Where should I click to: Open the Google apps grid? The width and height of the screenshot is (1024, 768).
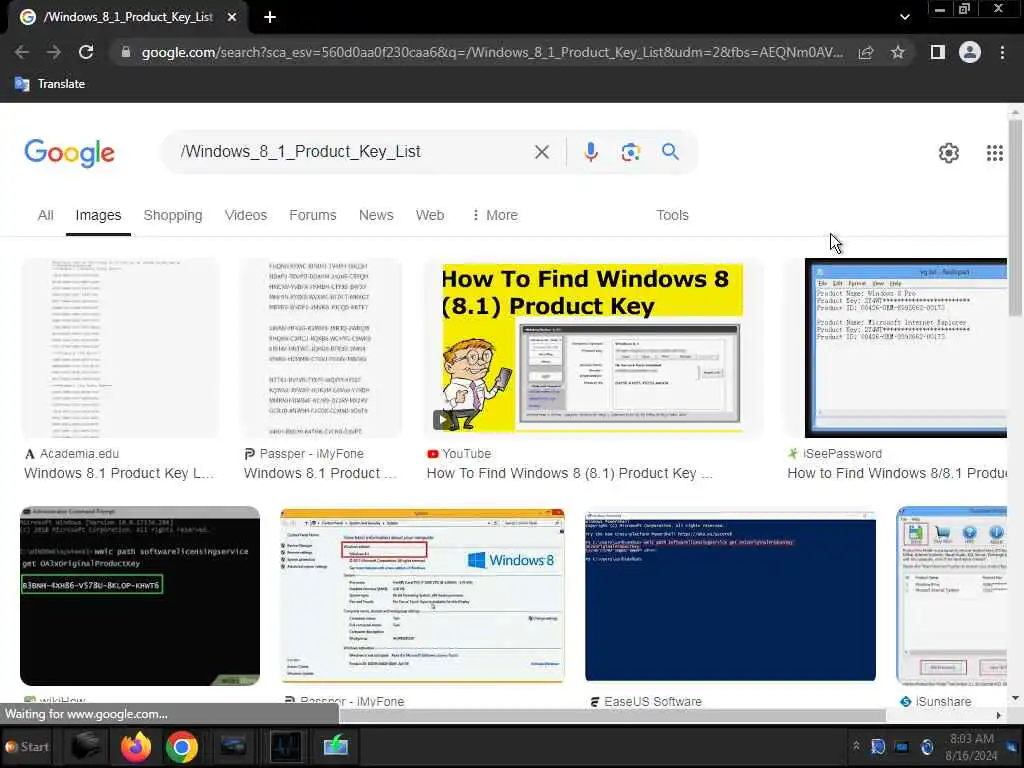coord(995,153)
